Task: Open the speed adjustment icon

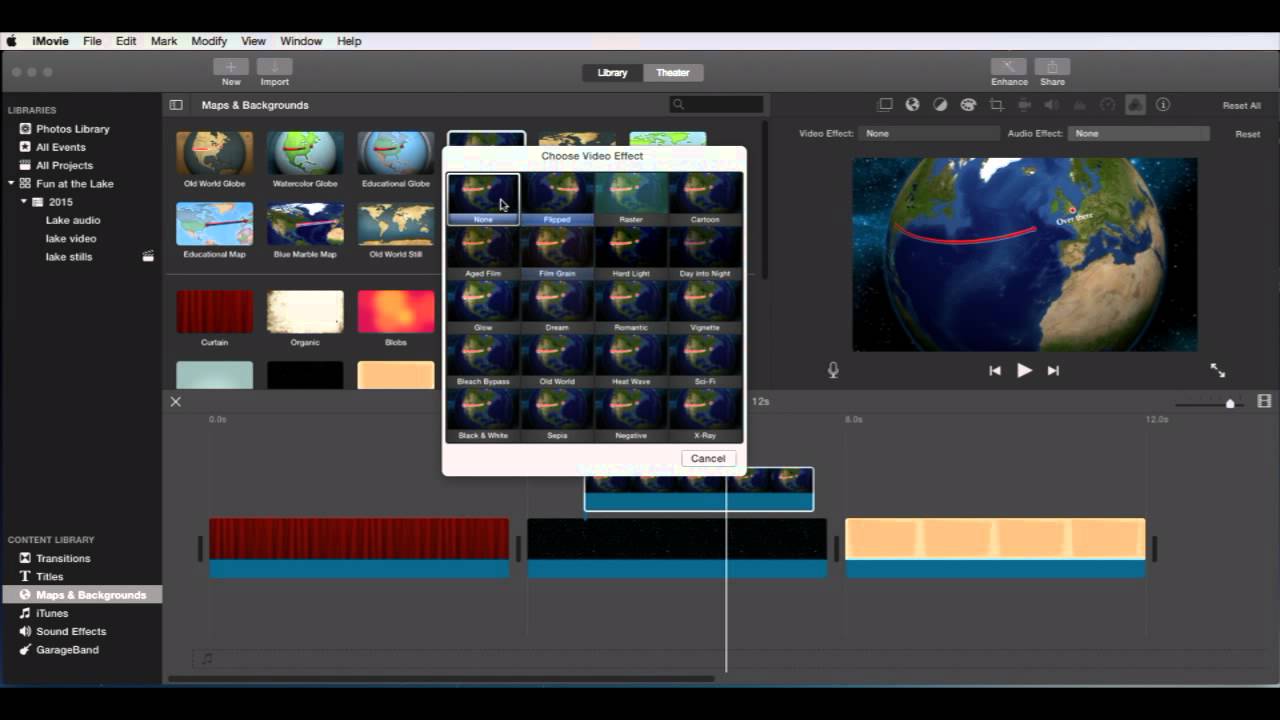Action: coord(1107,105)
